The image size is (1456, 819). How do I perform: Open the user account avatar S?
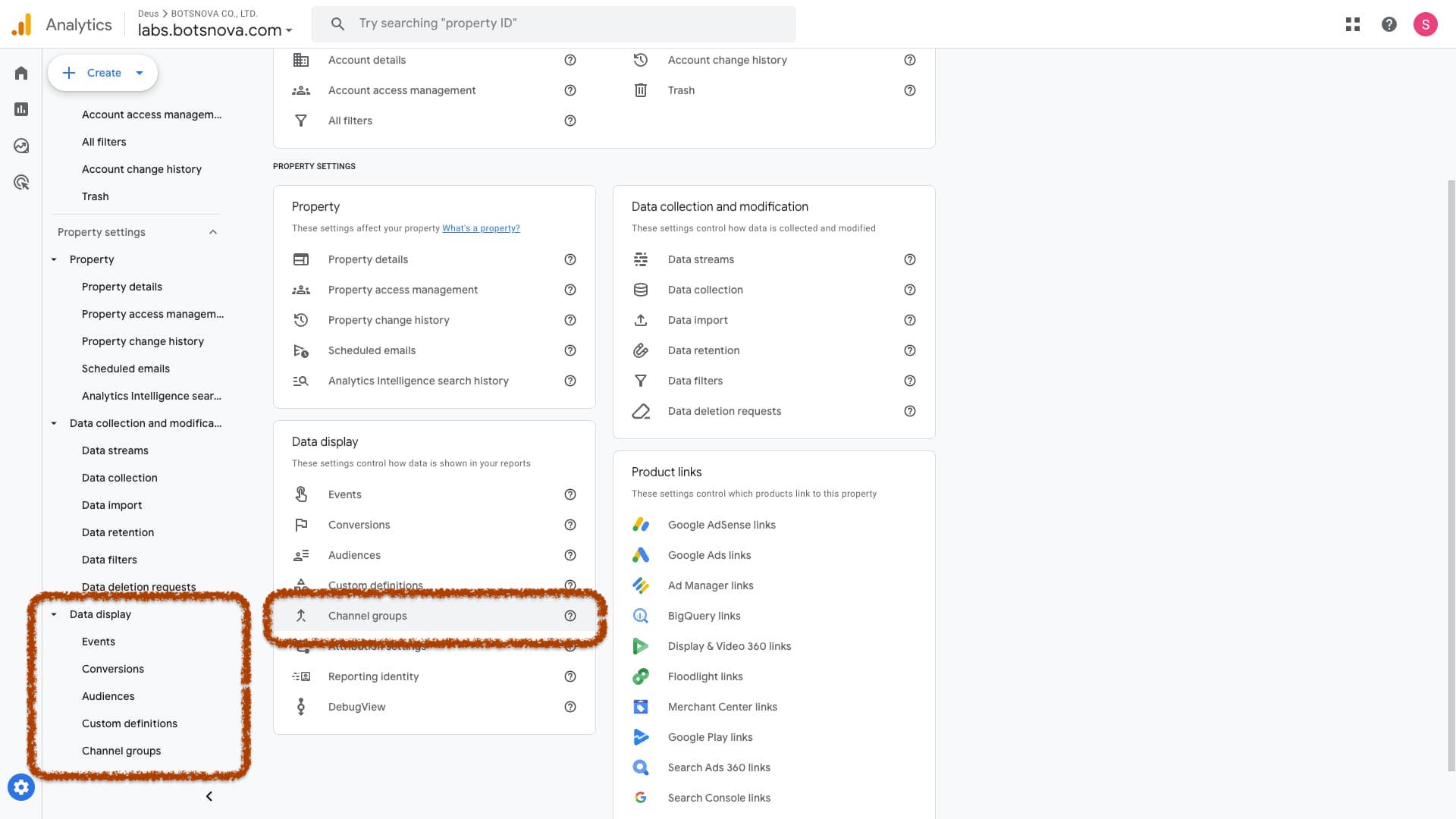point(1426,24)
